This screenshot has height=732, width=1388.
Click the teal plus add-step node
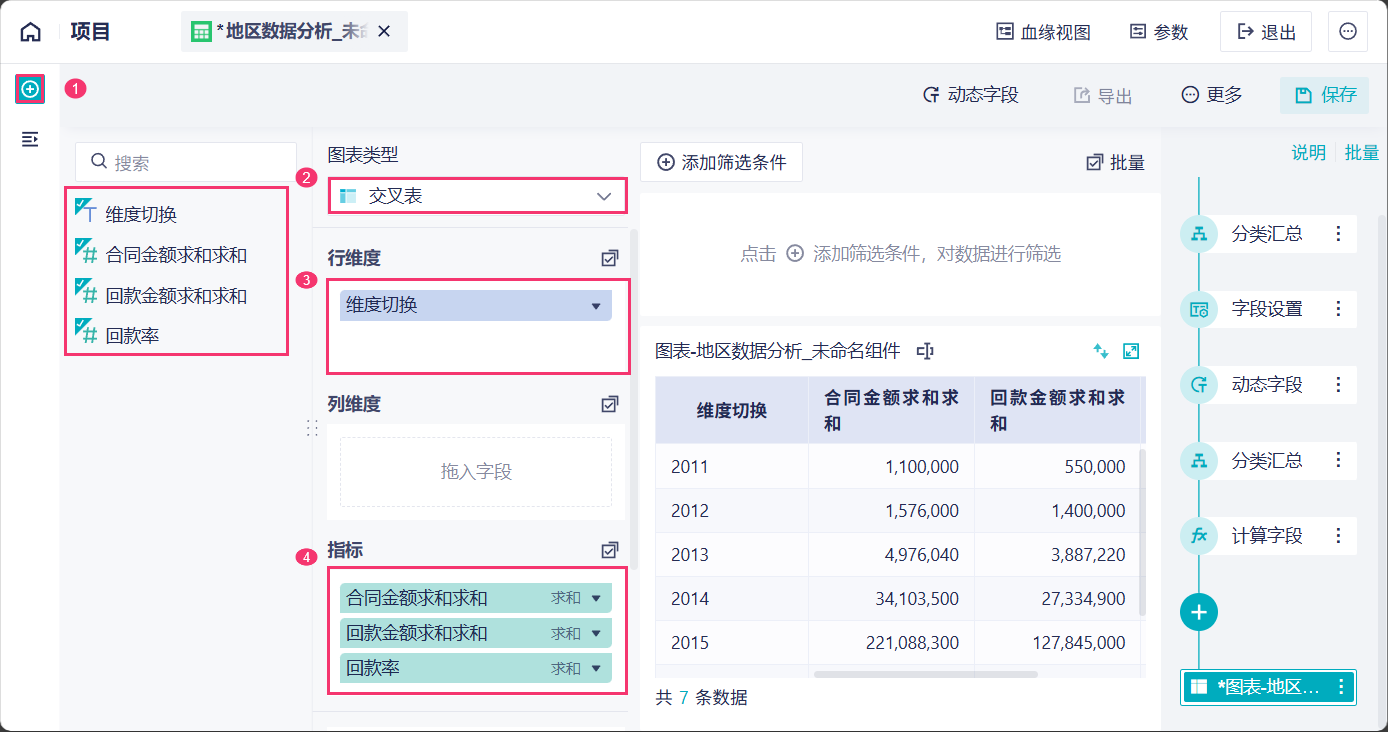click(1199, 612)
